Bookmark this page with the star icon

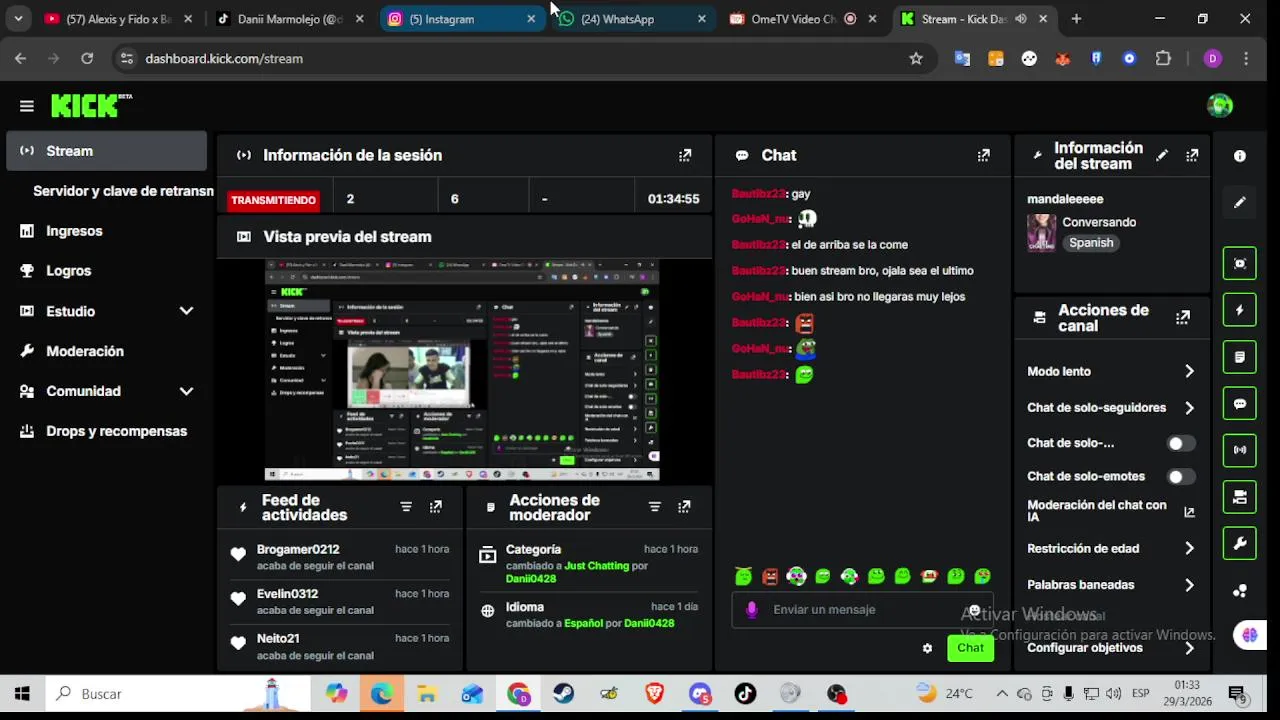916,59
